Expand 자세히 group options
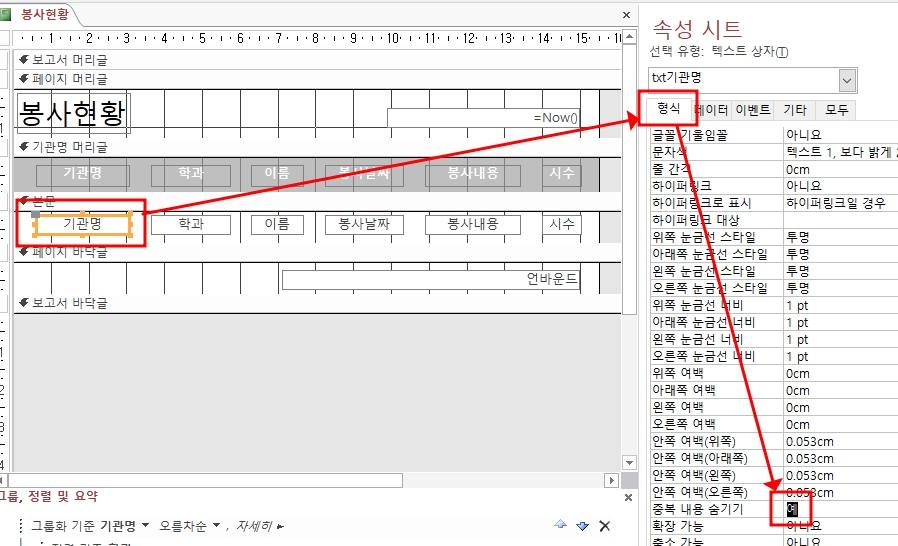 (260, 526)
